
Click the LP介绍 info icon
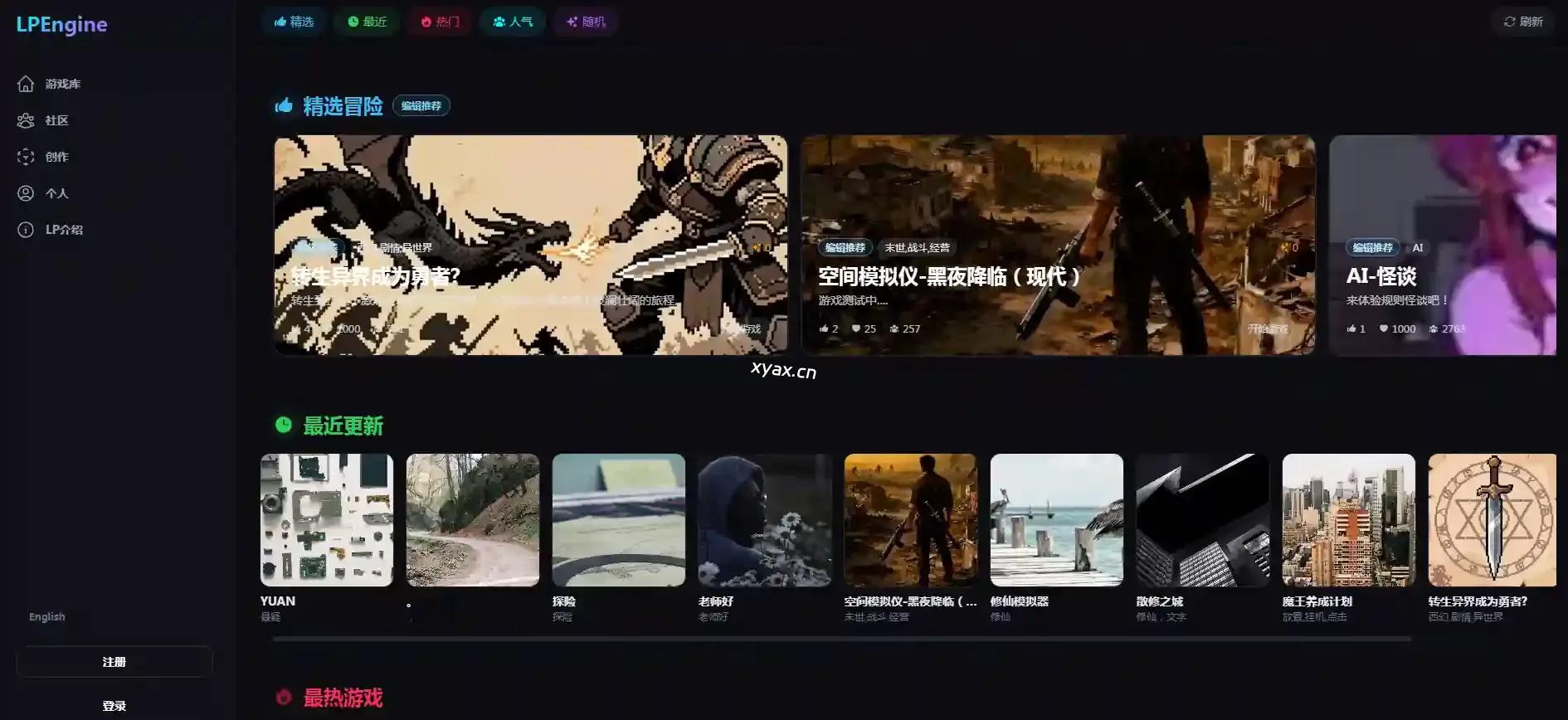coord(26,230)
